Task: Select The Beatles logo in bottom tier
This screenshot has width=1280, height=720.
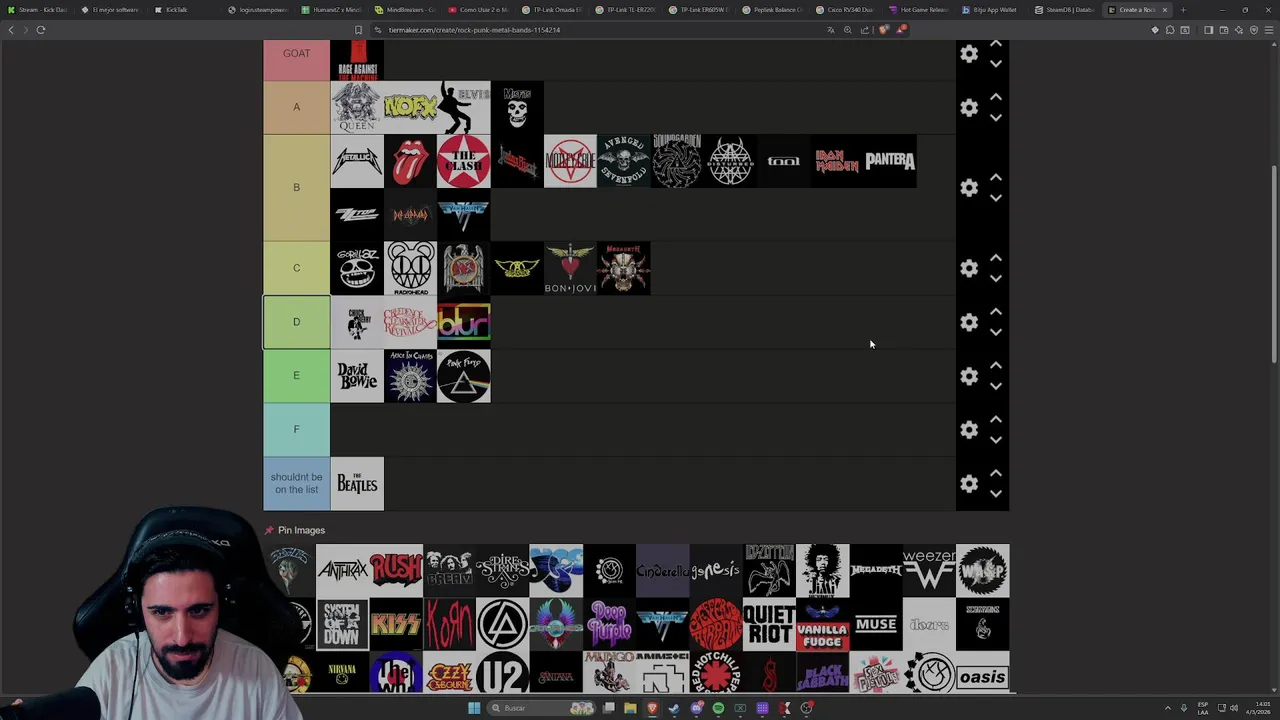Action: 357,484
